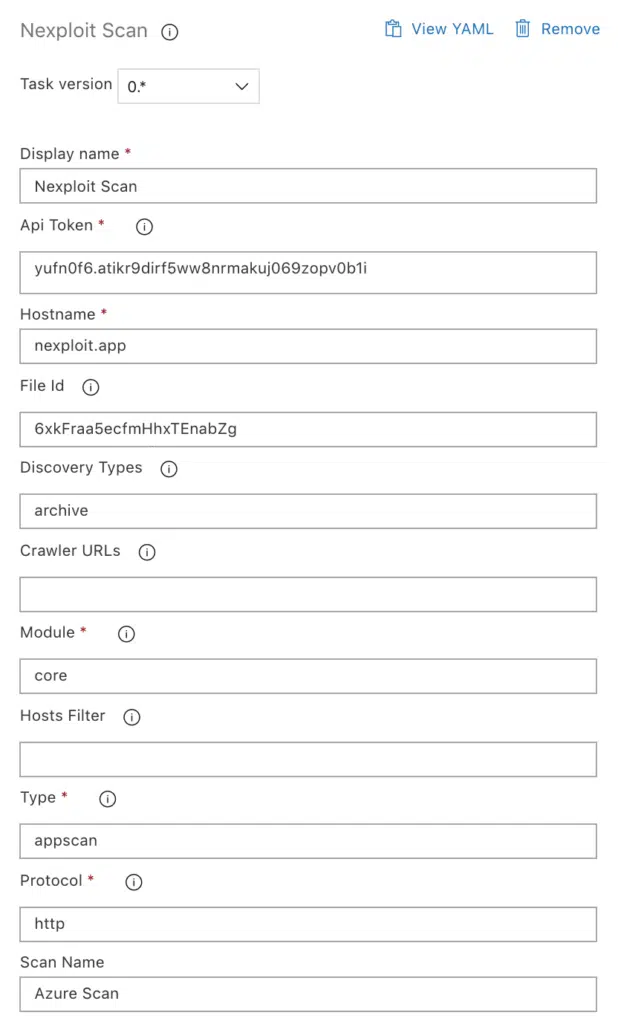This screenshot has height=1024, width=618.
Task: Click the info icon next to Crawler URLs
Action: point(147,552)
